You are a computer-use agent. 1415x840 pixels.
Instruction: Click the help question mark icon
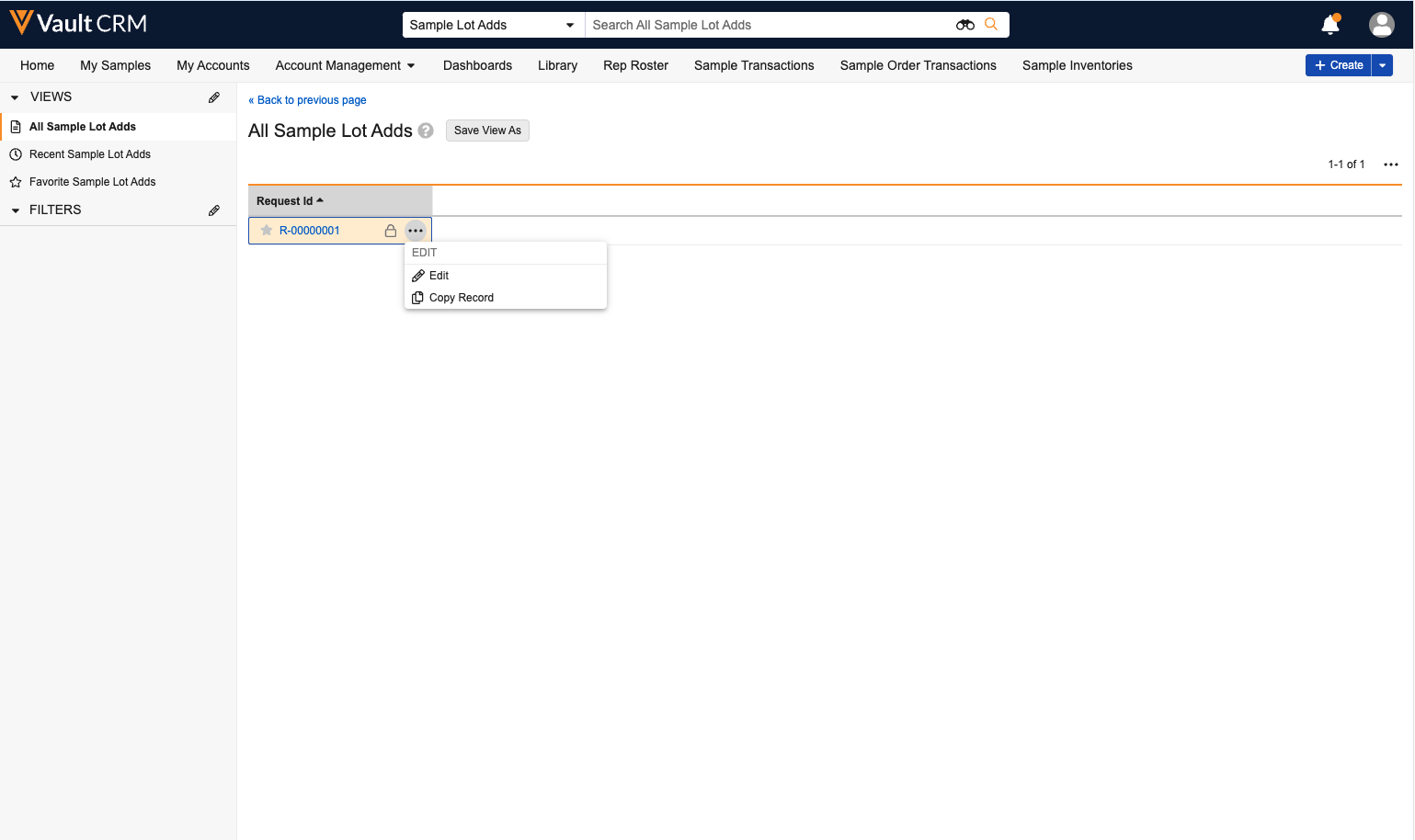point(426,131)
